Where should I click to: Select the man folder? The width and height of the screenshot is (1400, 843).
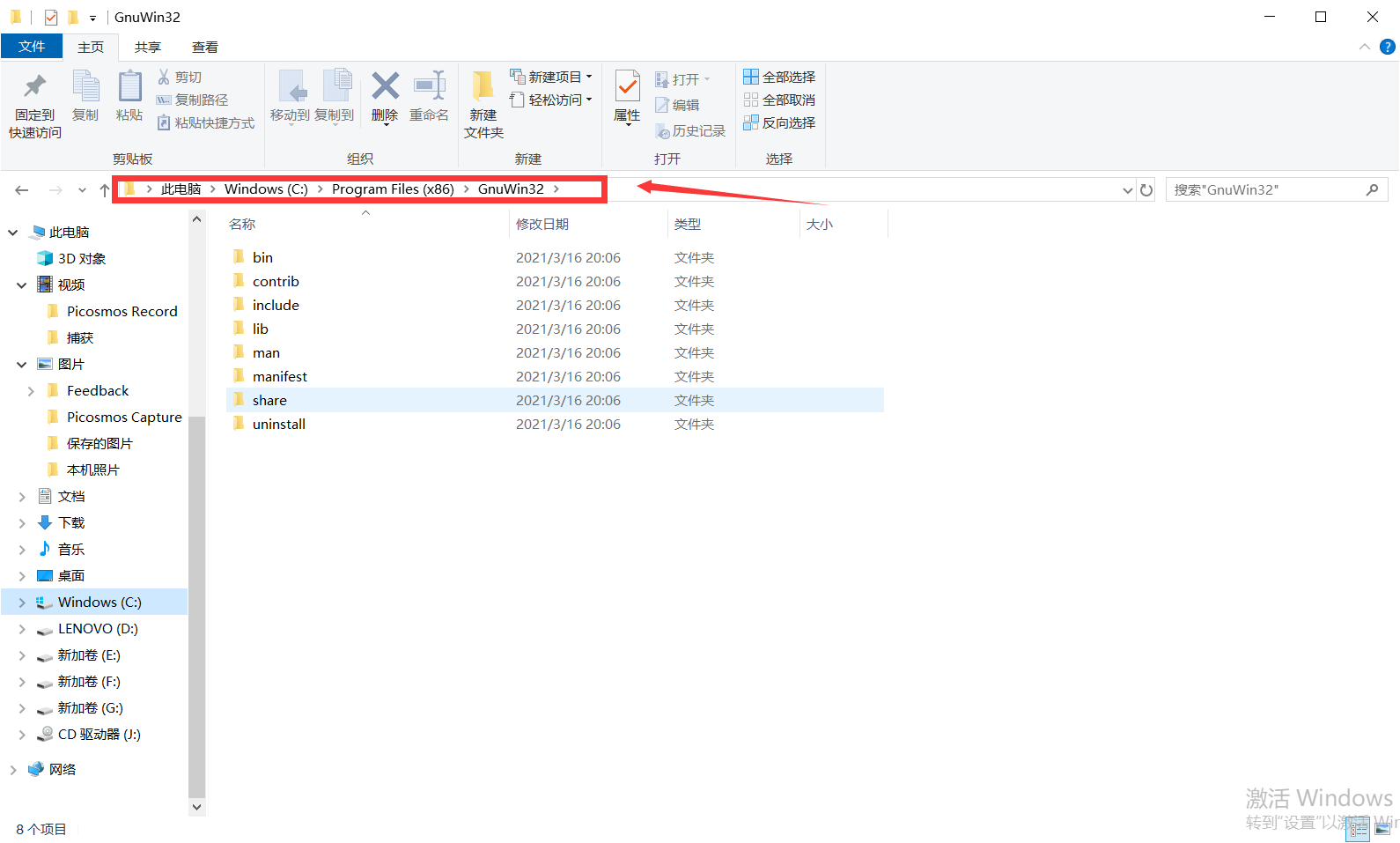[x=555, y=353]
